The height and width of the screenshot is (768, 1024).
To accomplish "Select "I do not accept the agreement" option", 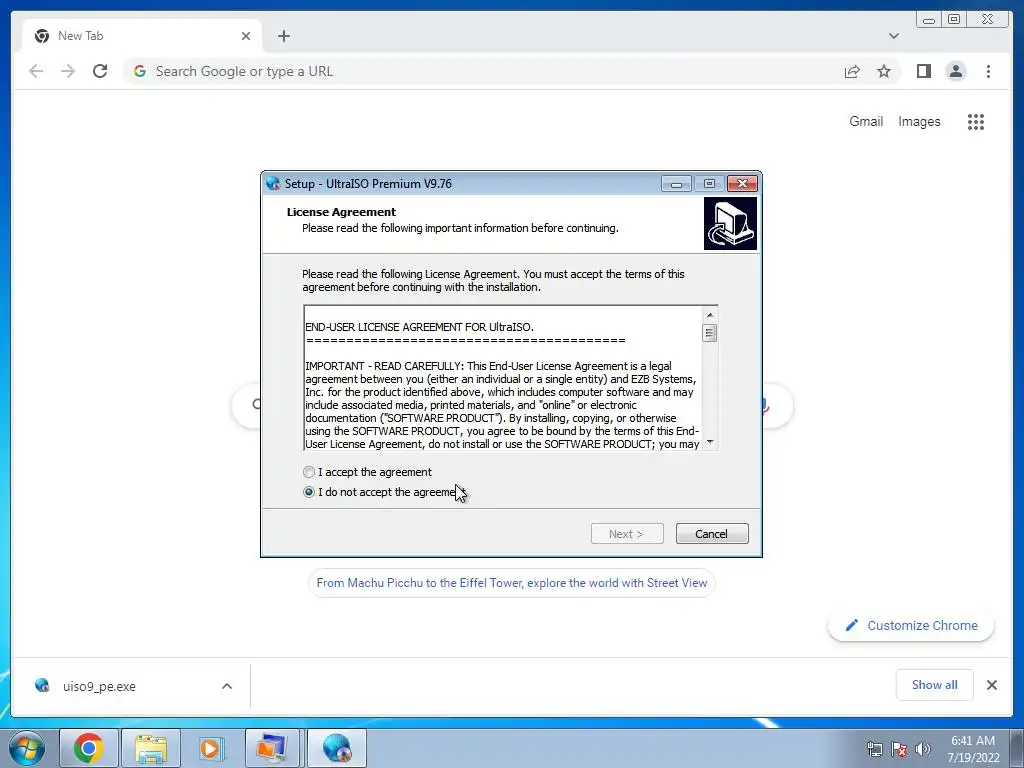I will pos(309,492).
